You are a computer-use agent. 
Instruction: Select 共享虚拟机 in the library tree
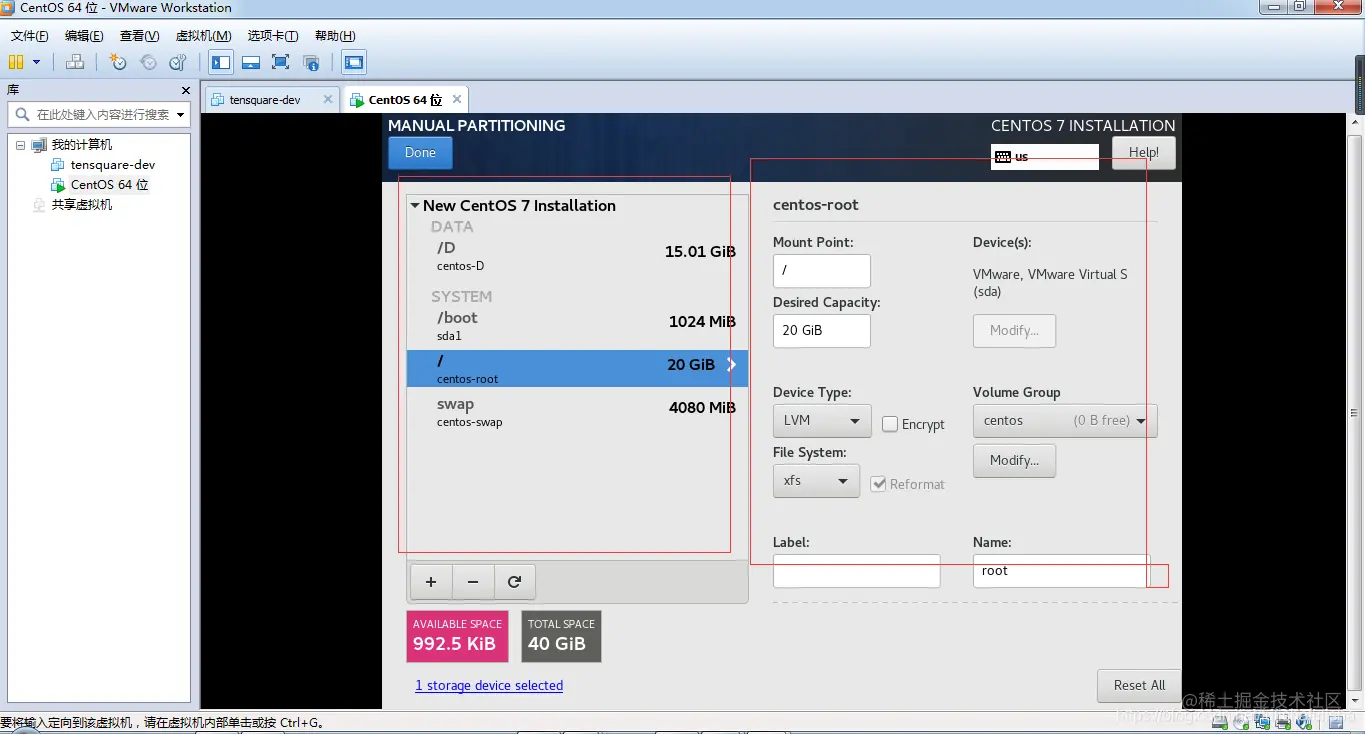(x=82, y=205)
